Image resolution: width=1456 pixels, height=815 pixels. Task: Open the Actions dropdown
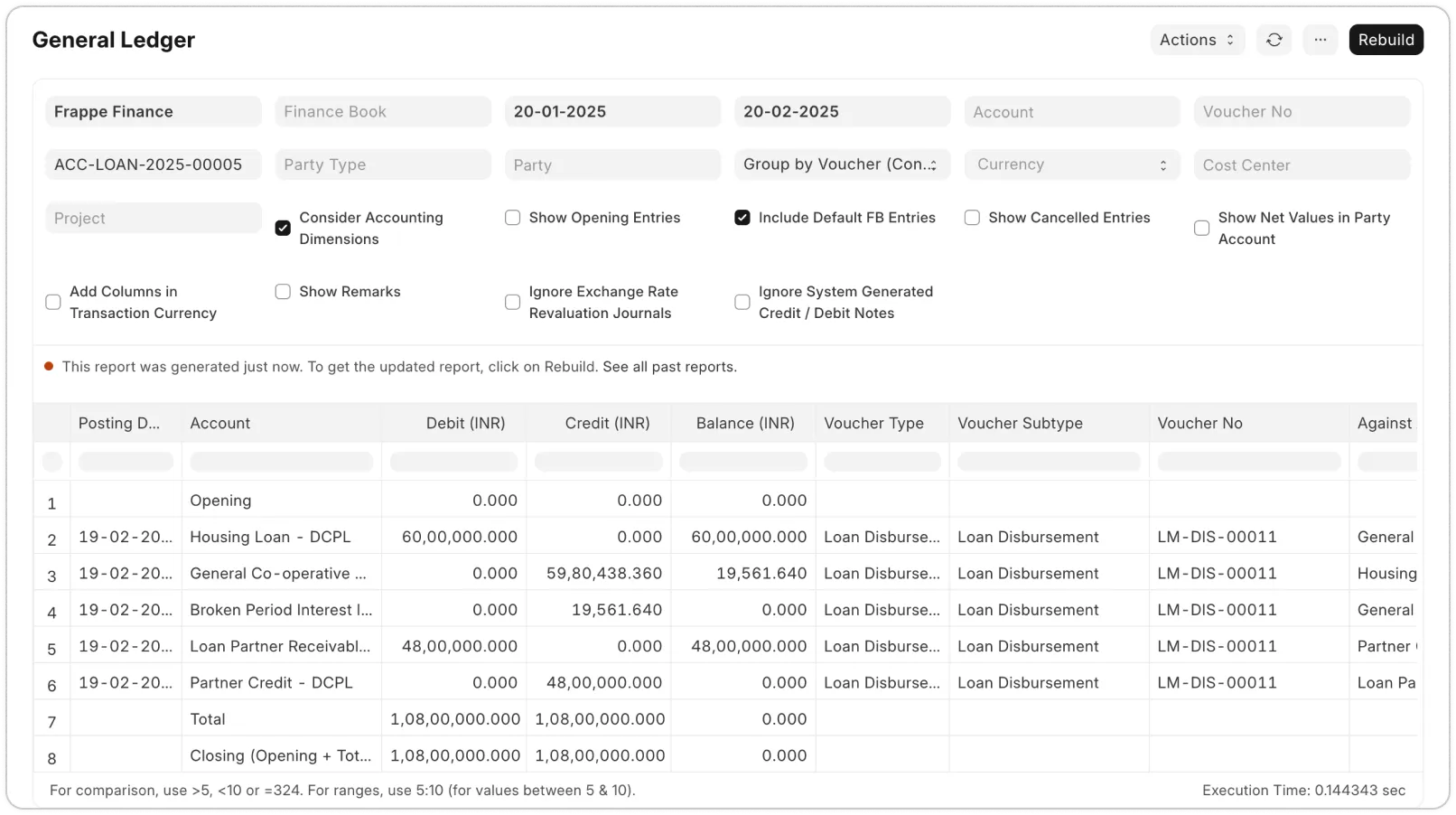pyautogui.click(x=1197, y=40)
